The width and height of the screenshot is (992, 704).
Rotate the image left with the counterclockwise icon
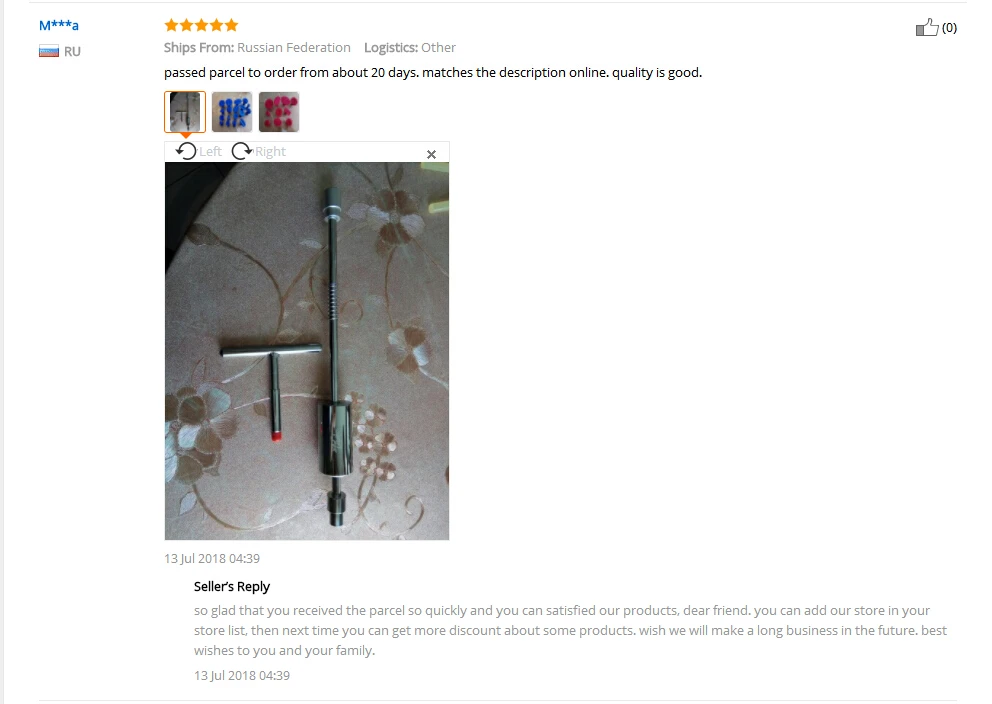186,151
